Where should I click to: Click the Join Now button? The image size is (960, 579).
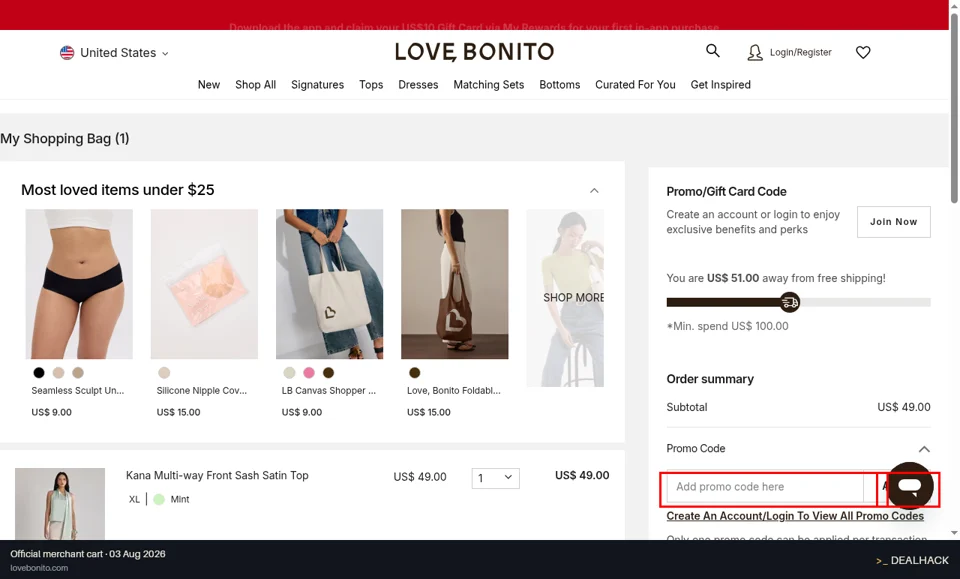(893, 222)
